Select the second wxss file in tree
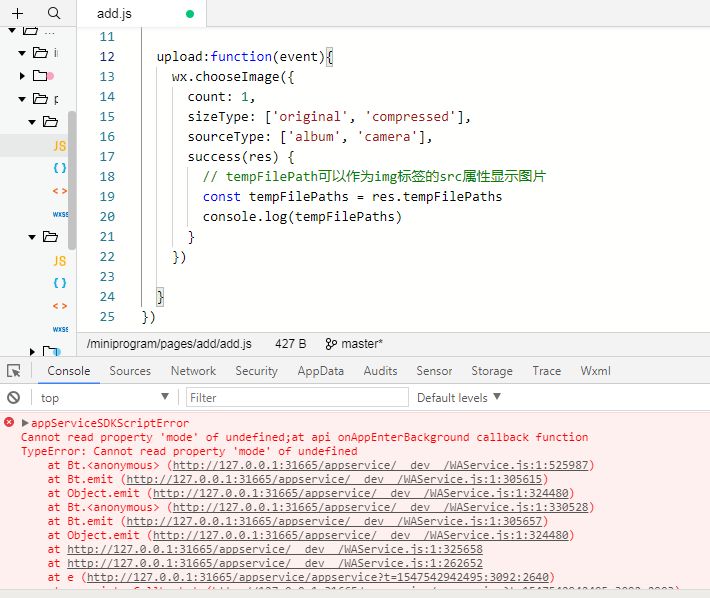 60,329
